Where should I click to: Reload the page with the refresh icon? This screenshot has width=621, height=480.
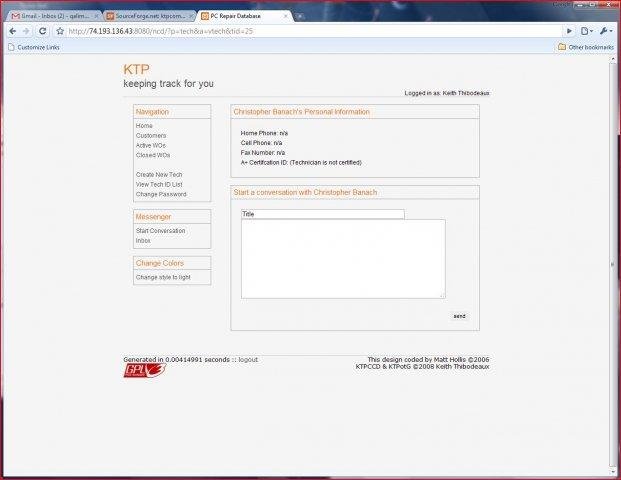click(x=42, y=31)
